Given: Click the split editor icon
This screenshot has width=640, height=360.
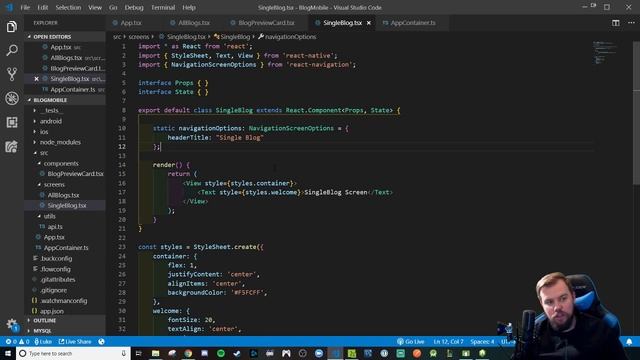Looking at the screenshot, I should pyautogui.click(x=616, y=23).
